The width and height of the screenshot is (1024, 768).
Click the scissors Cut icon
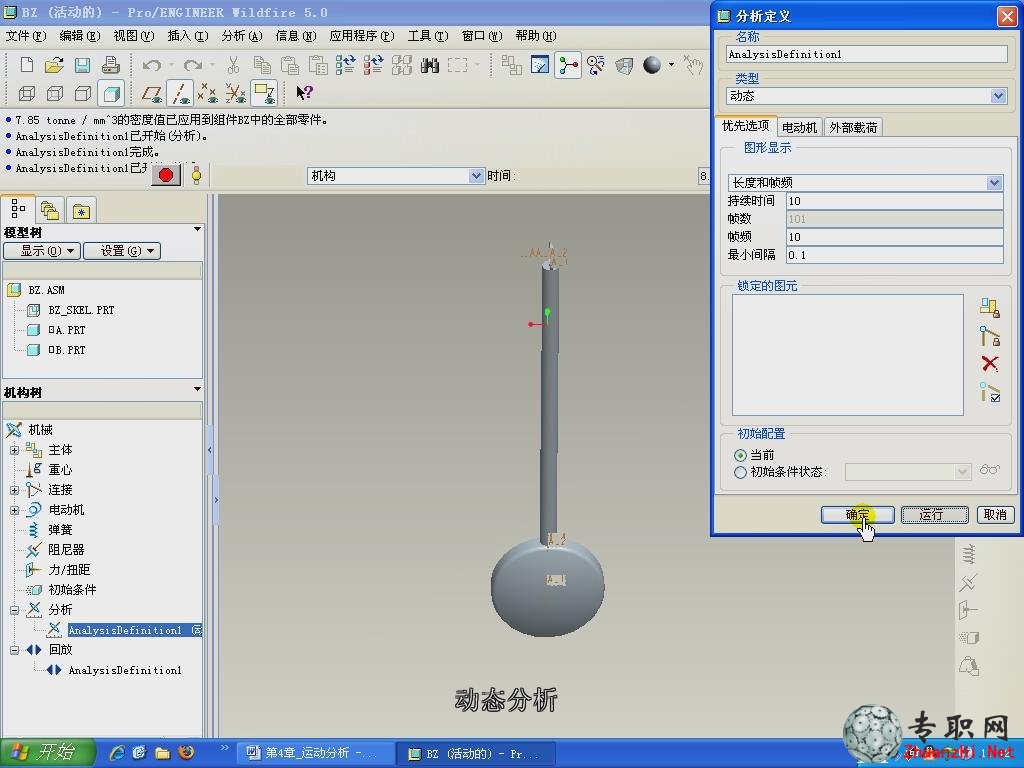[233, 65]
